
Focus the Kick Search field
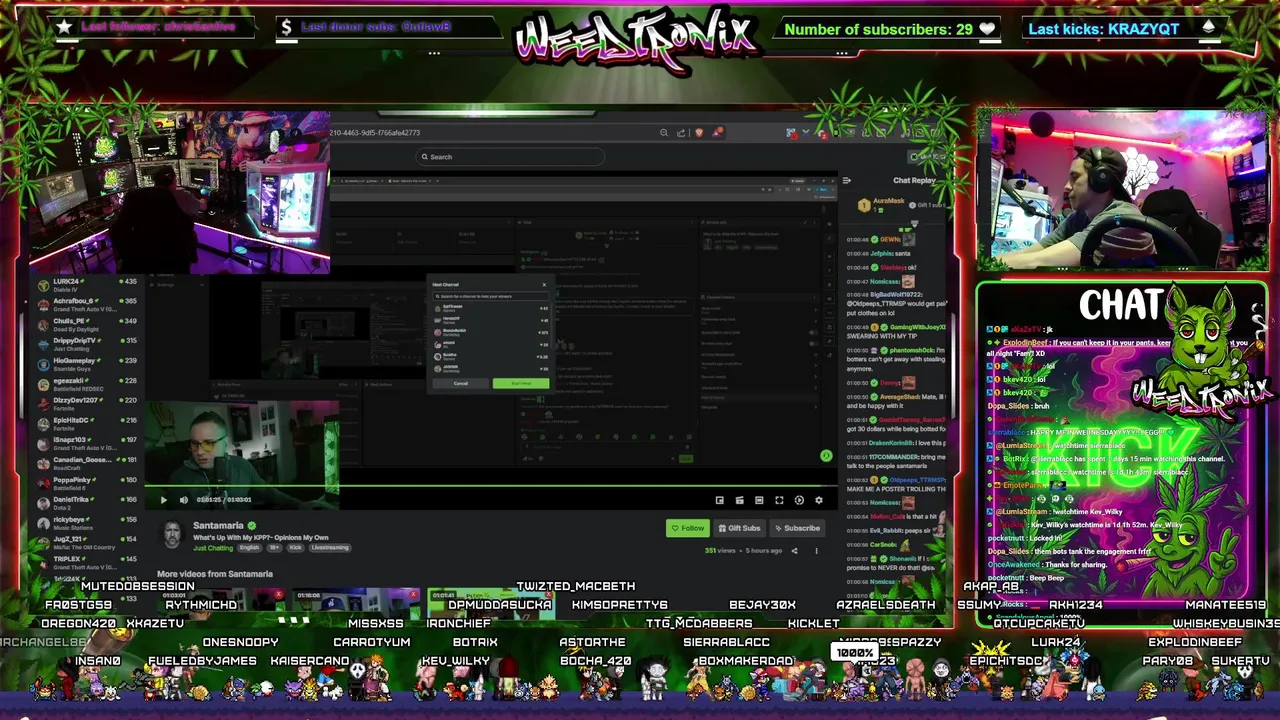tap(510, 157)
